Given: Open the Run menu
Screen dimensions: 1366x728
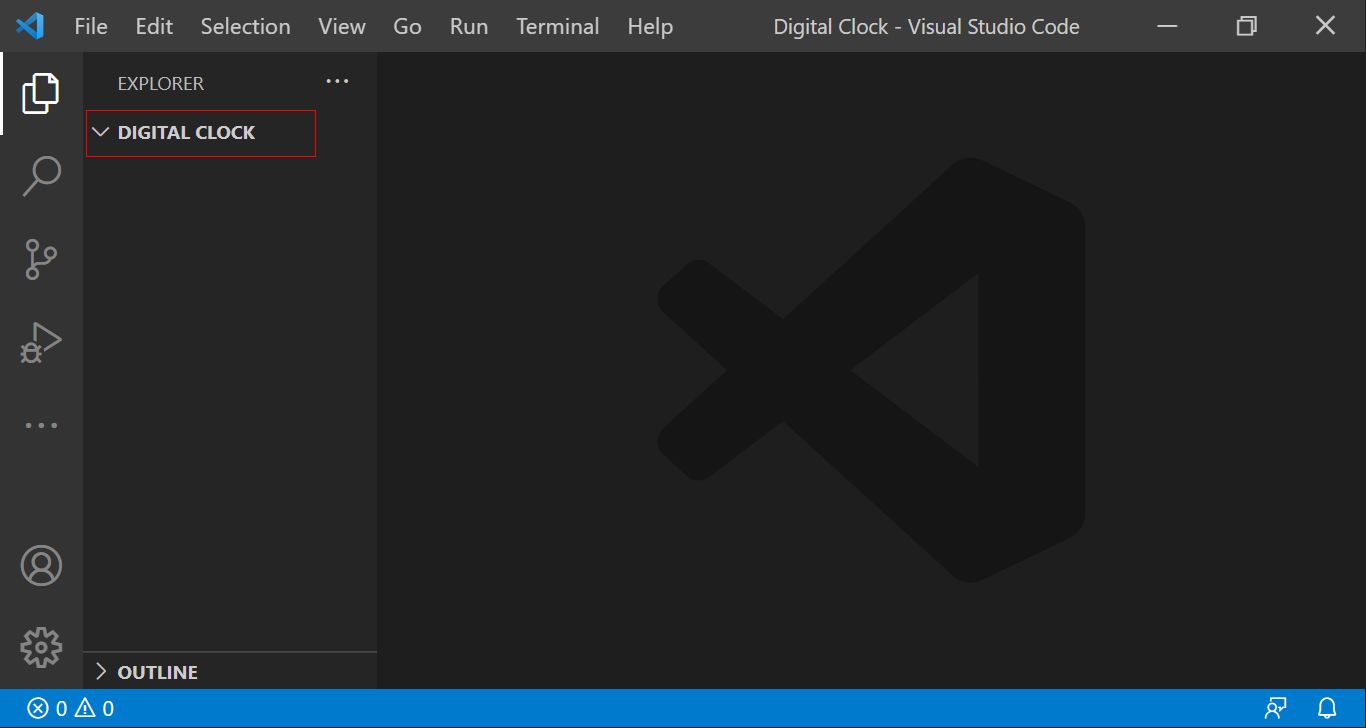Looking at the screenshot, I should click(469, 26).
